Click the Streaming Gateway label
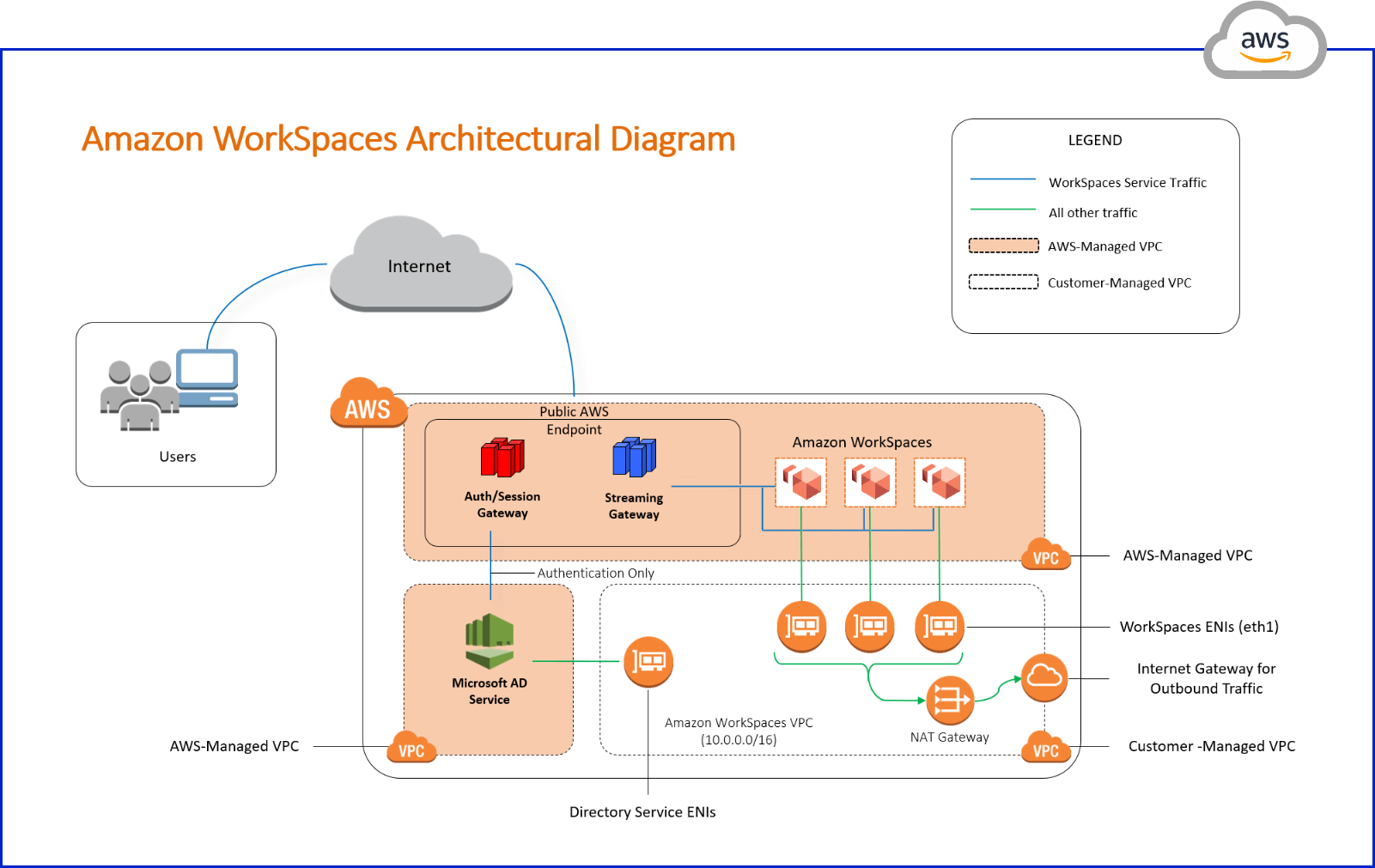Image resolution: width=1375 pixels, height=868 pixels. [634, 506]
